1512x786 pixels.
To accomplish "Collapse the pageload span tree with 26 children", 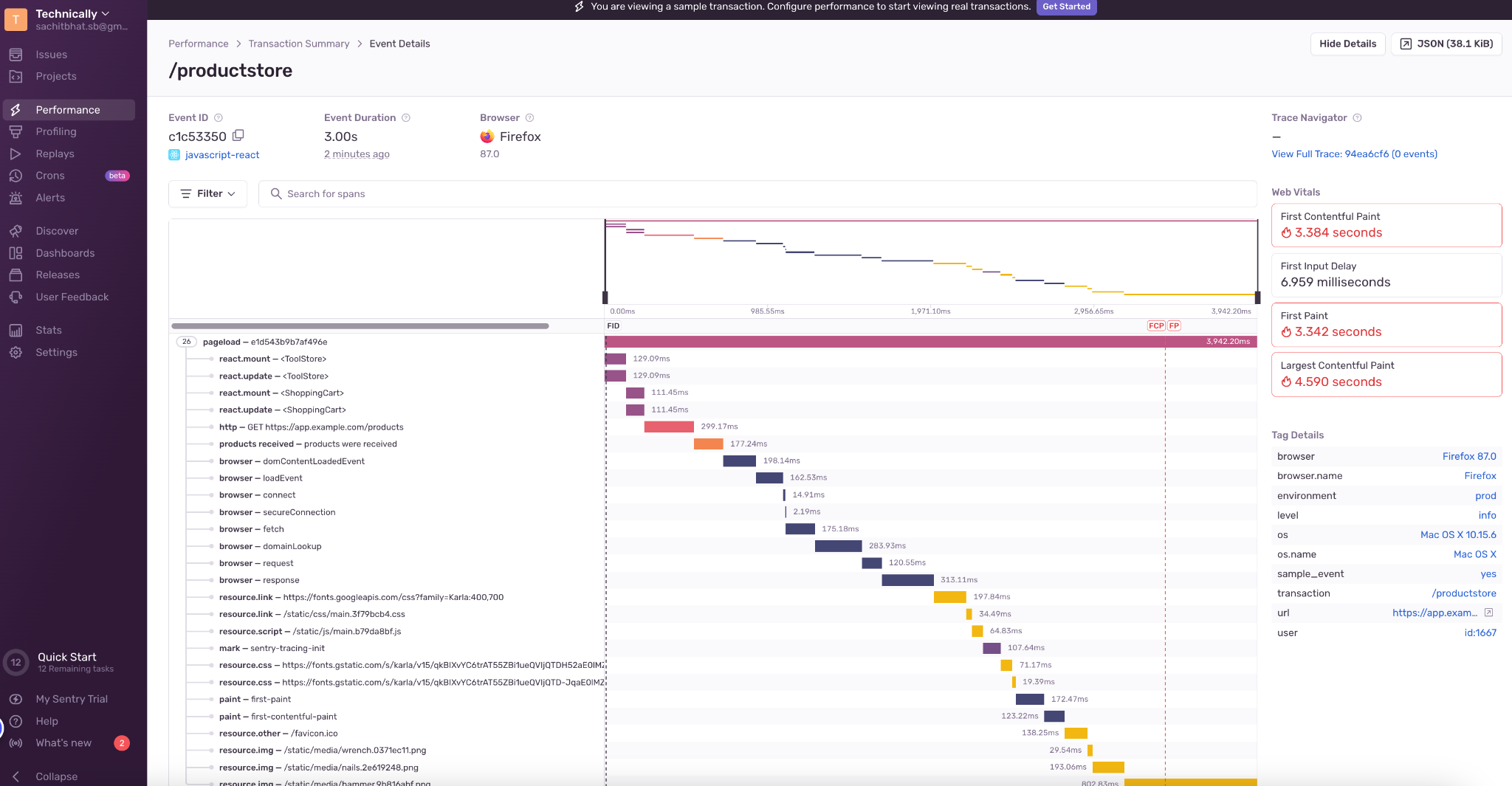I will [x=187, y=342].
